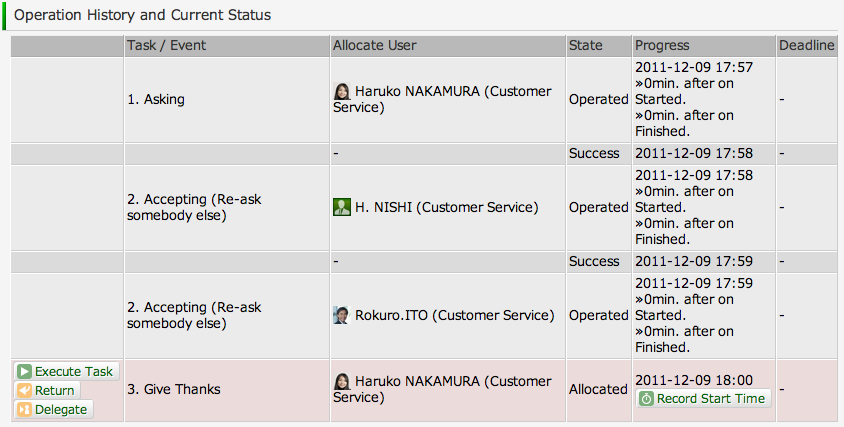Click the orange Delegate icon
Screen dimensions: 844x427
coord(25,409)
